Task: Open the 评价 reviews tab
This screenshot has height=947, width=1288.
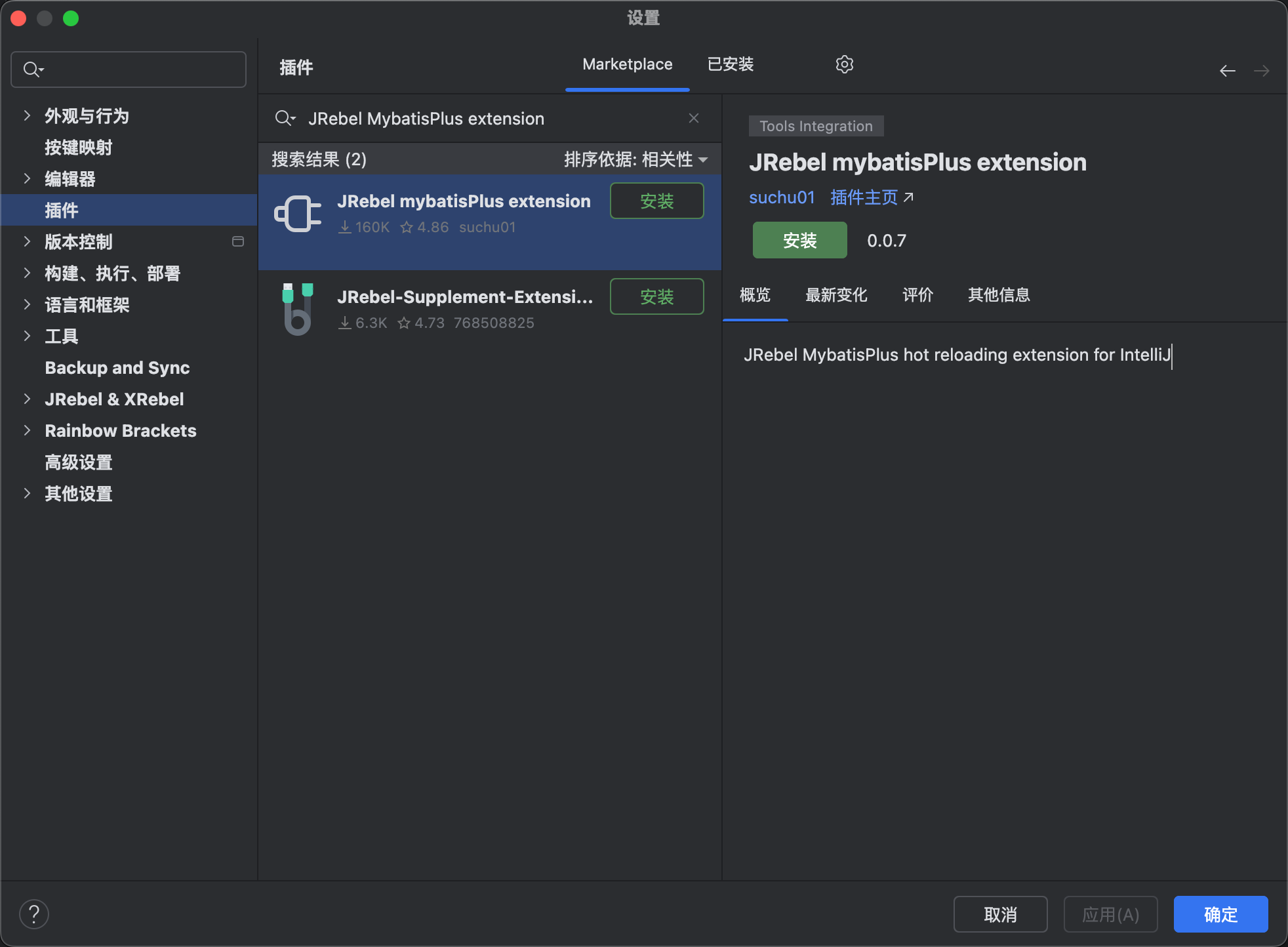Action: point(917,295)
